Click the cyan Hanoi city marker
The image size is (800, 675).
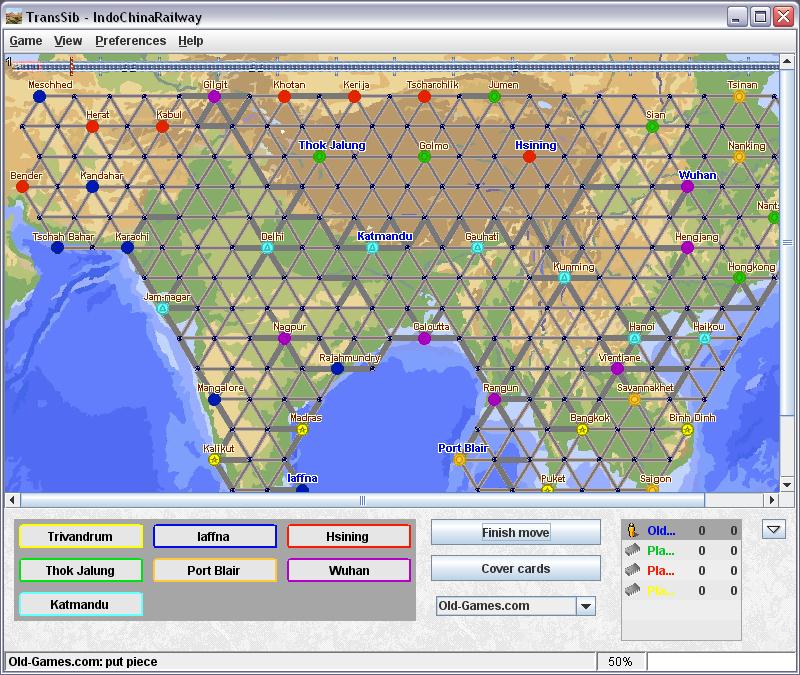tap(634, 338)
